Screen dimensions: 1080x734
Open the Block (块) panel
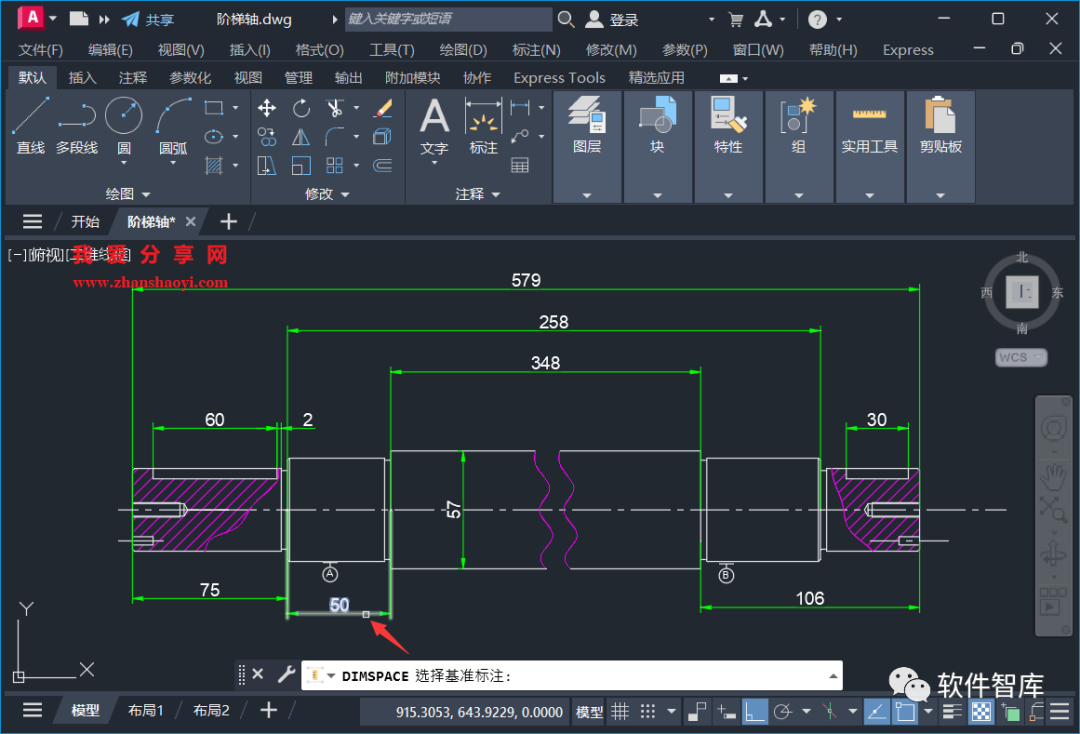658,147
